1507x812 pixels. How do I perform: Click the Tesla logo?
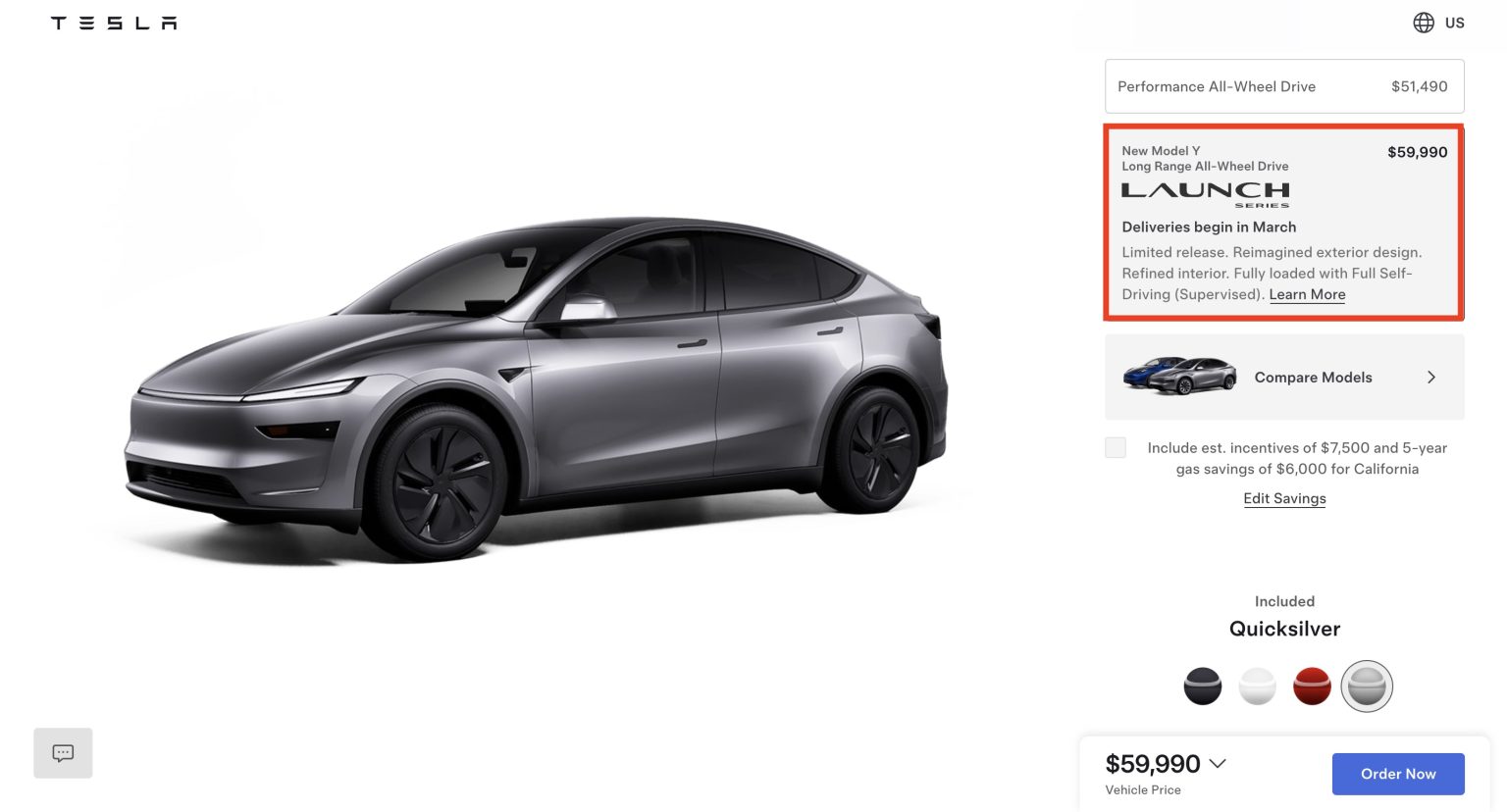tap(114, 23)
